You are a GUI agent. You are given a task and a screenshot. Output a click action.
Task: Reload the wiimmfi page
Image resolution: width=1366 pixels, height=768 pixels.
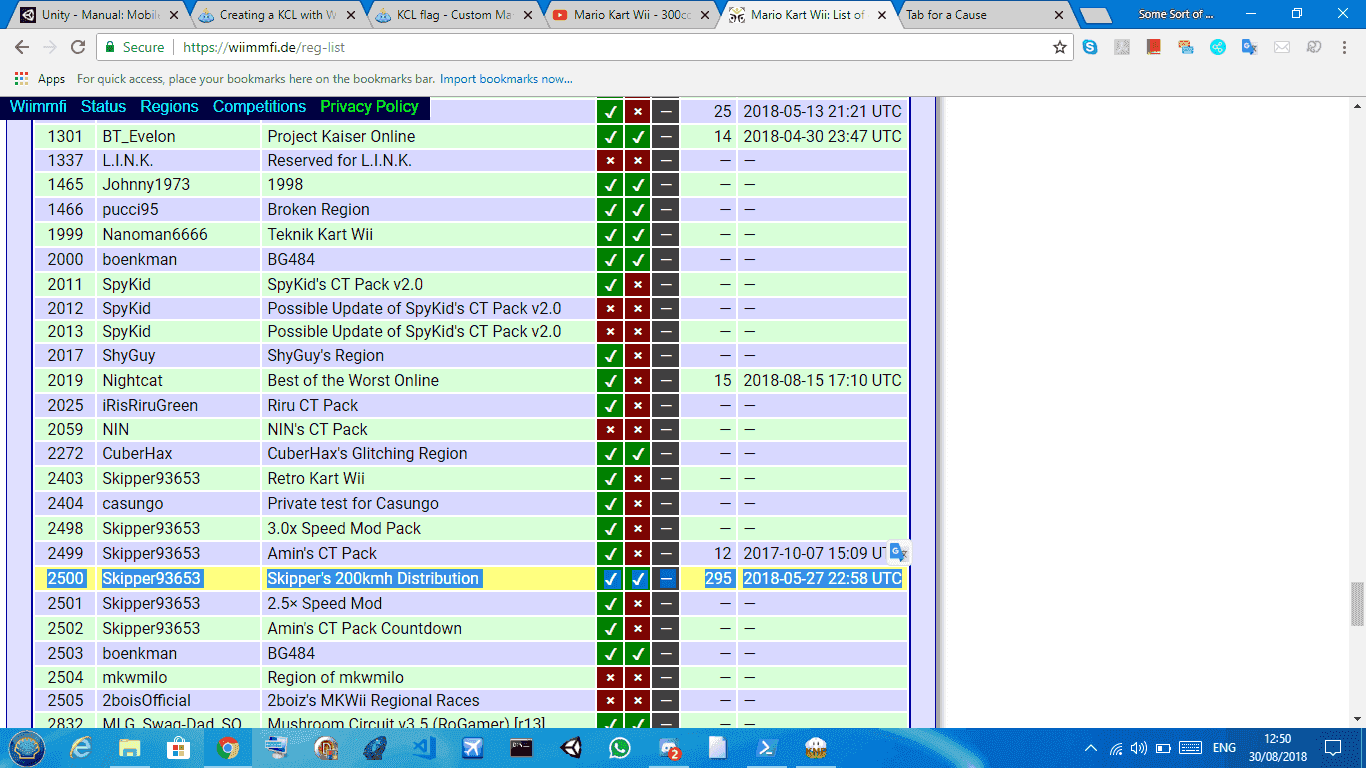click(78, 47)
